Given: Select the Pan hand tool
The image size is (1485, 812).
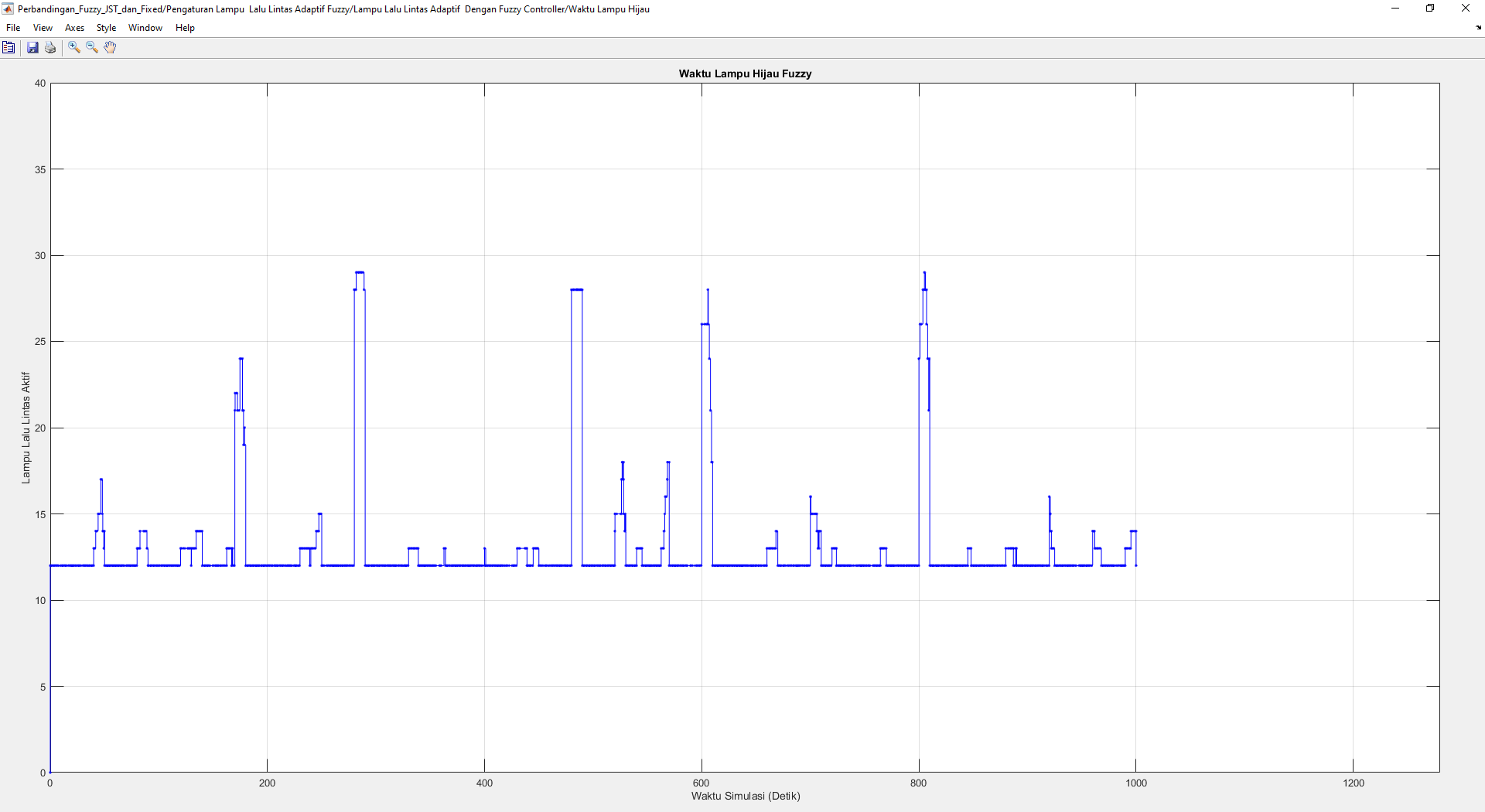Looking at the screenshot, I should (111, 48).
